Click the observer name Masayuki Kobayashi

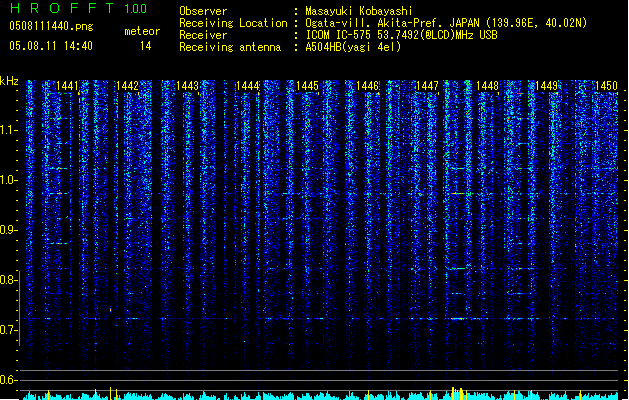click(x=359, y=11)
